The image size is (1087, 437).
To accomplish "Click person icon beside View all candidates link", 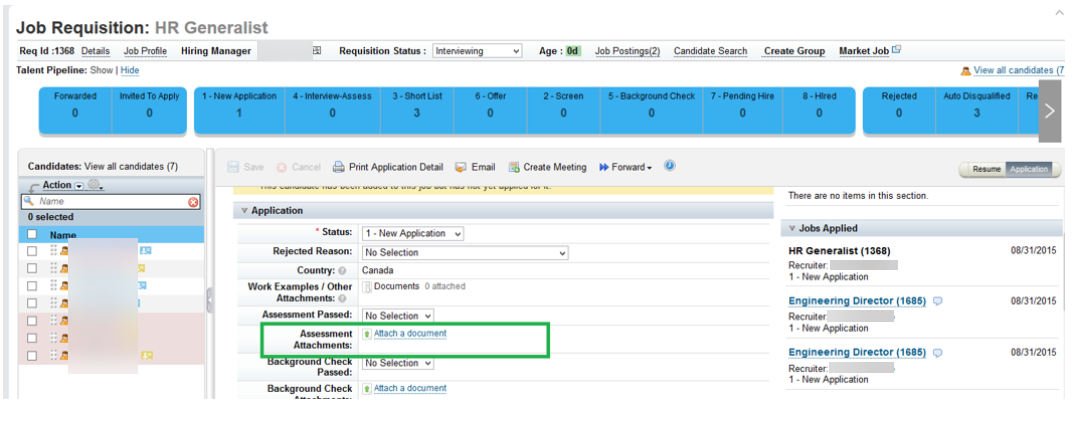I will point(966,71).
